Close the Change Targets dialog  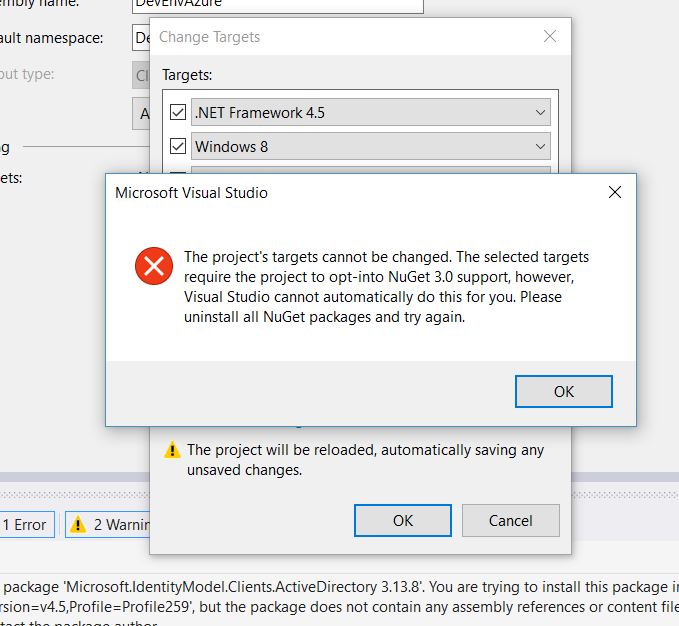tap(550, 36)
